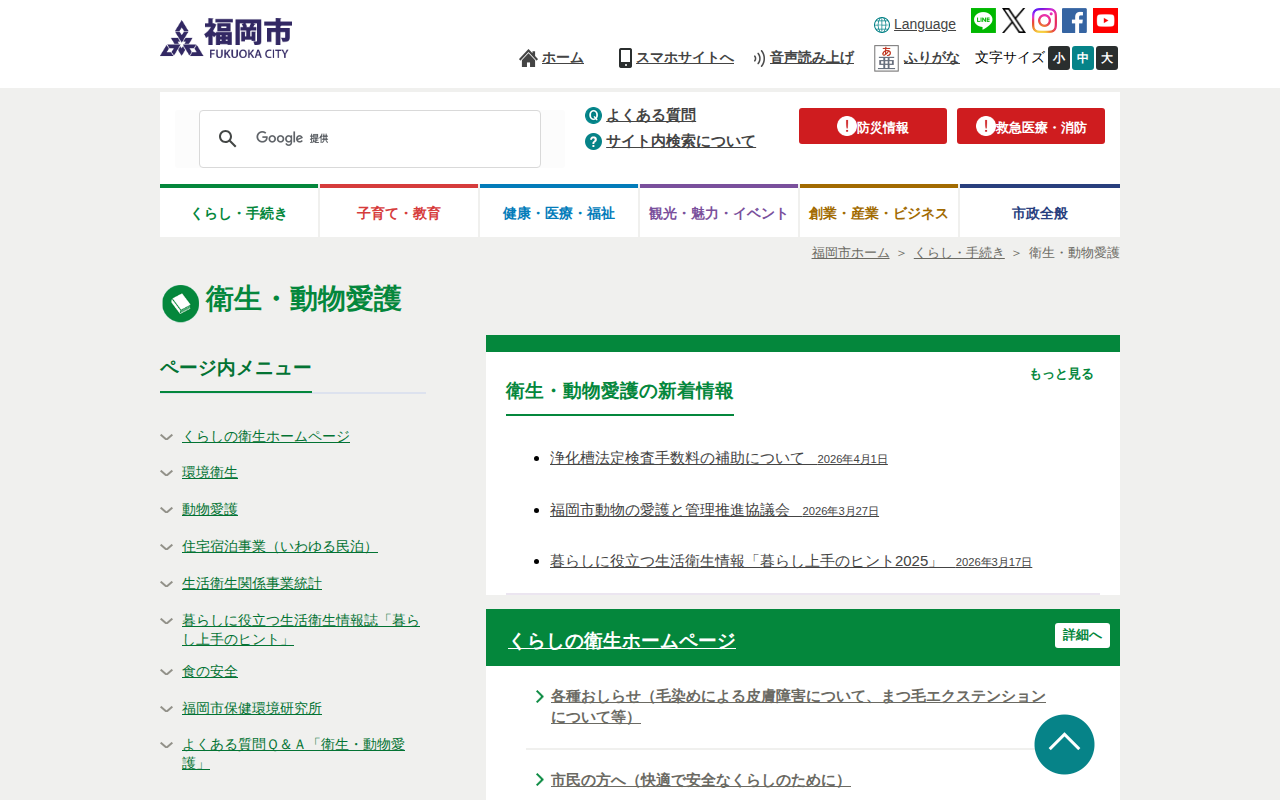Screen dimensions: 1280x800
Task: Click the globe icon beside Language
Action: [x=882, y=25]
